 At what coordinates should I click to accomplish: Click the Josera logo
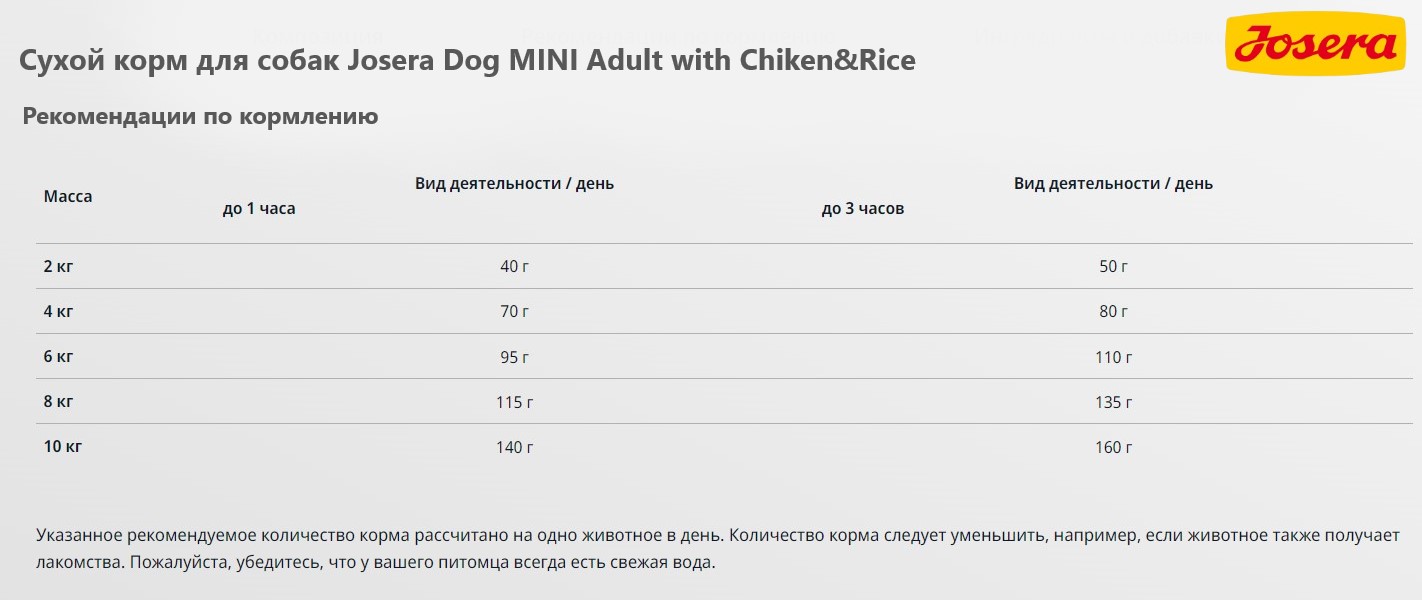pyautogui.click(x=1315, y=46)
